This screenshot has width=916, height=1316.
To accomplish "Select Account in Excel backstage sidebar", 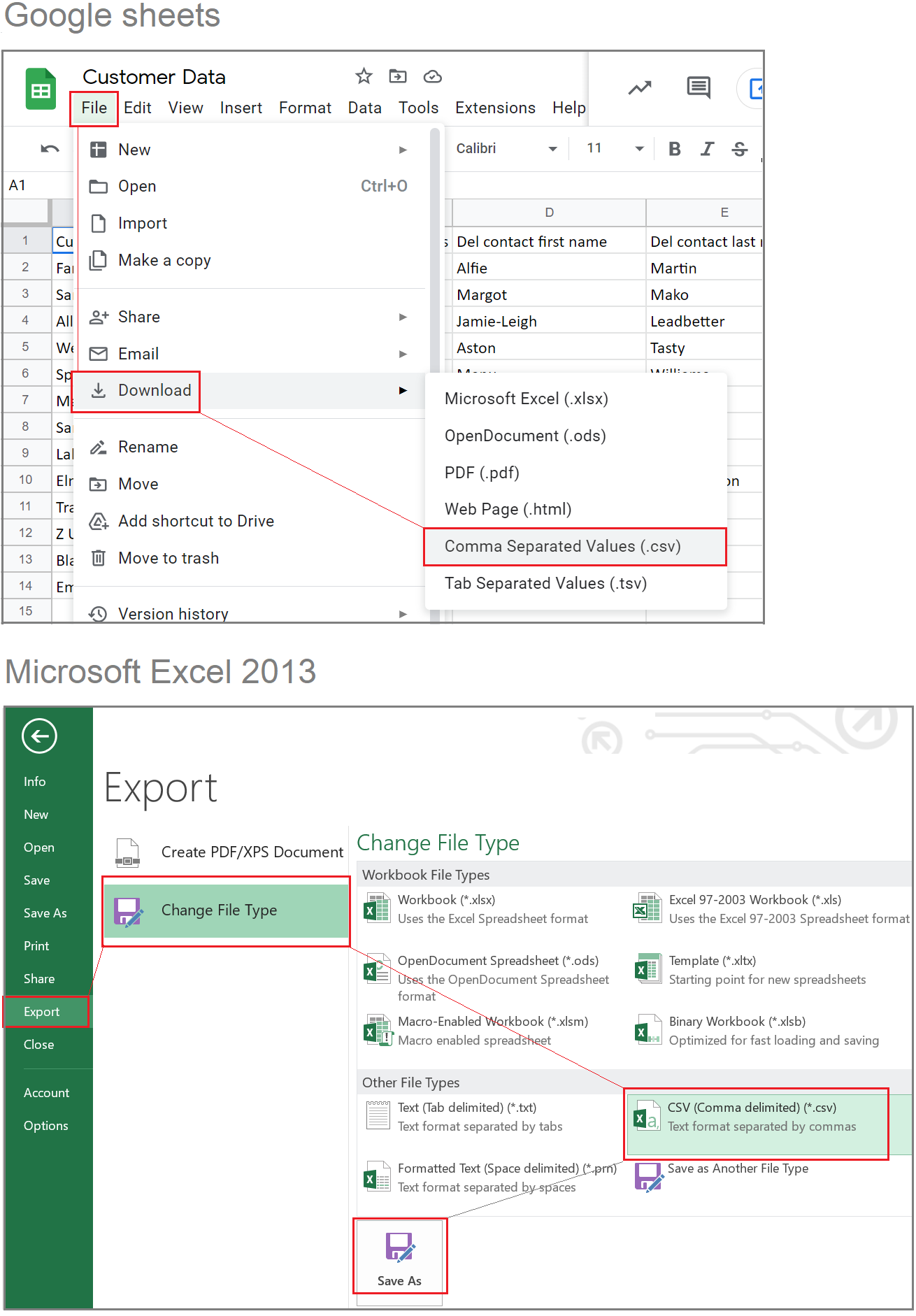I will [x=46, y=1093].
